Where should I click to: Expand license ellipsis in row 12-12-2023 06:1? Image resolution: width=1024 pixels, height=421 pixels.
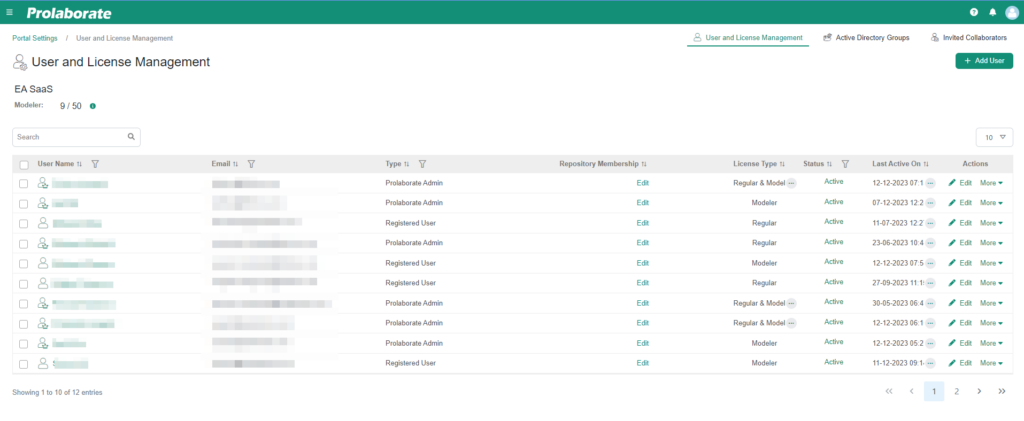pos(792,323)
